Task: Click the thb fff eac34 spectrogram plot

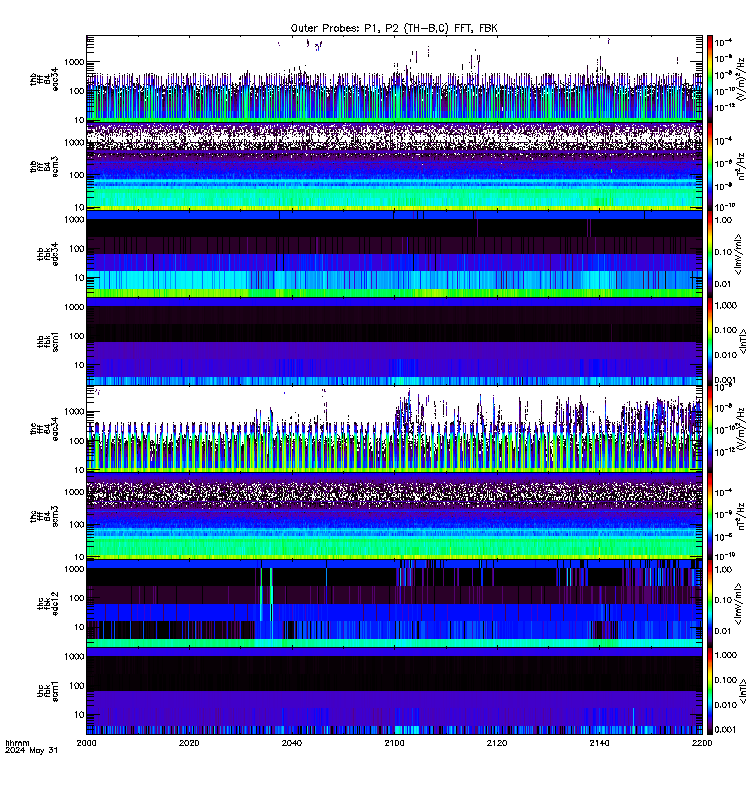Action: click(394, 79)
